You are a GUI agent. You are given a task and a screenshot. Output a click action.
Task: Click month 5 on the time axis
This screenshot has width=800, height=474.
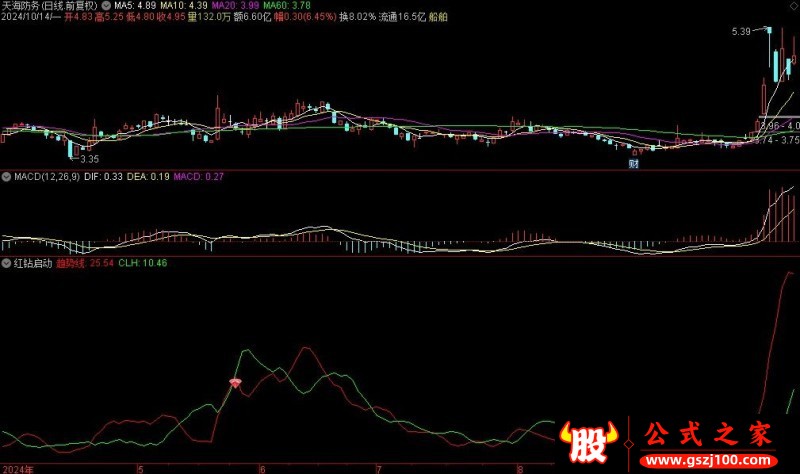[x=140, y=469]
